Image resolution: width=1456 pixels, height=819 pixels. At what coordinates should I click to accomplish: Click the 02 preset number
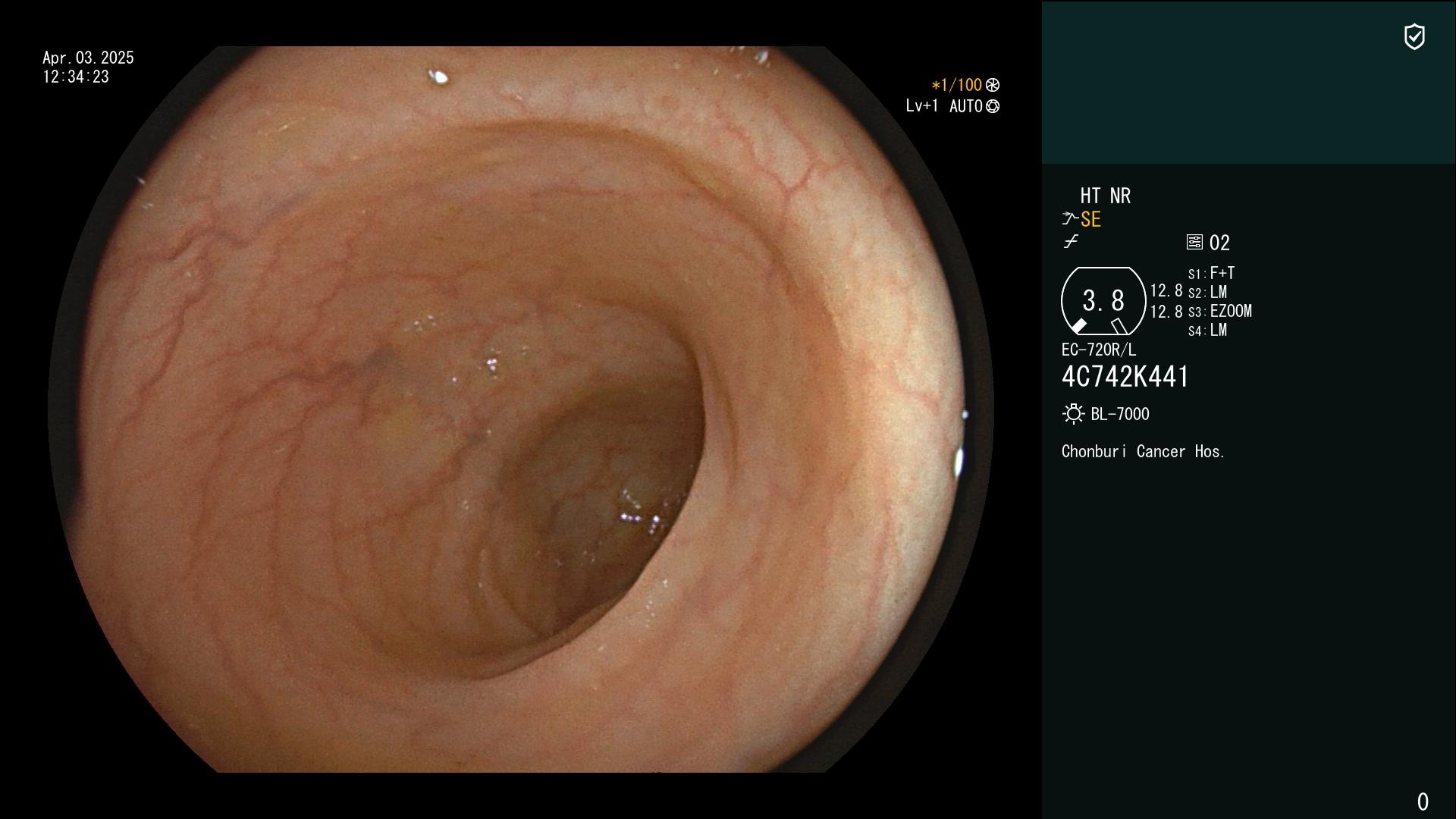(x=1219, y=243)
